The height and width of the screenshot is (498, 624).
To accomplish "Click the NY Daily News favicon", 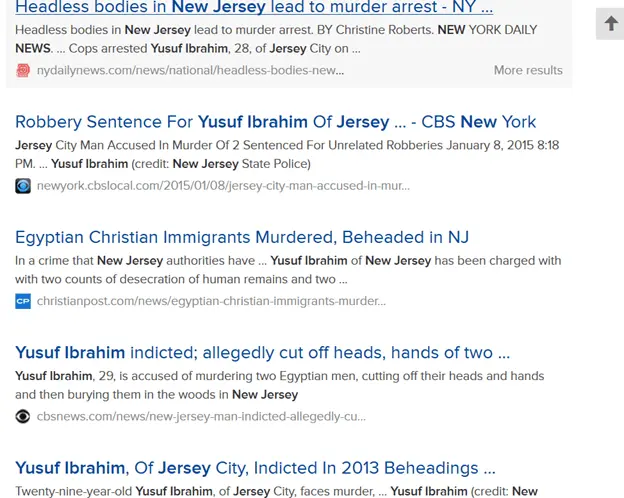I will tap(23, 70).
